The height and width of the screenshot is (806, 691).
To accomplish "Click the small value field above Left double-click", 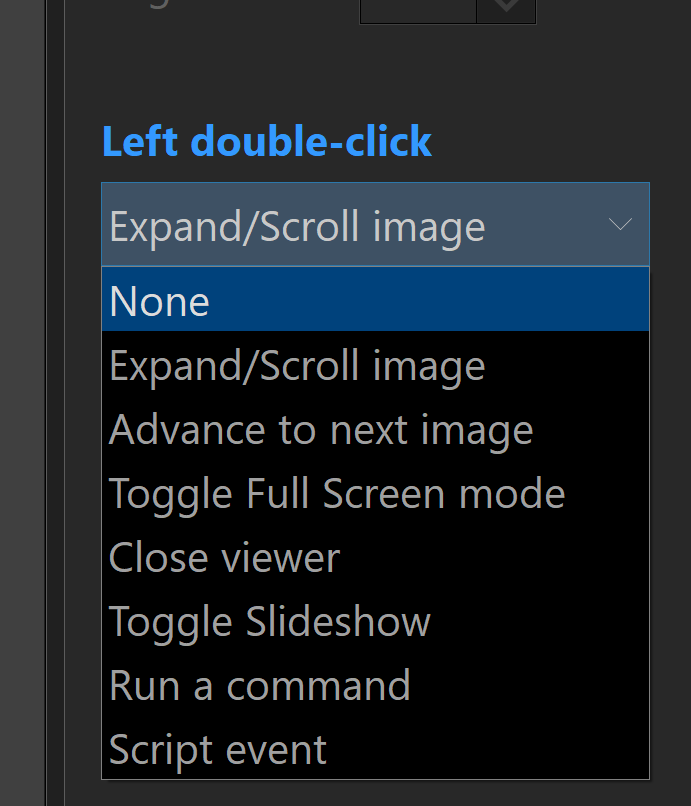I will tap(418, 8).
